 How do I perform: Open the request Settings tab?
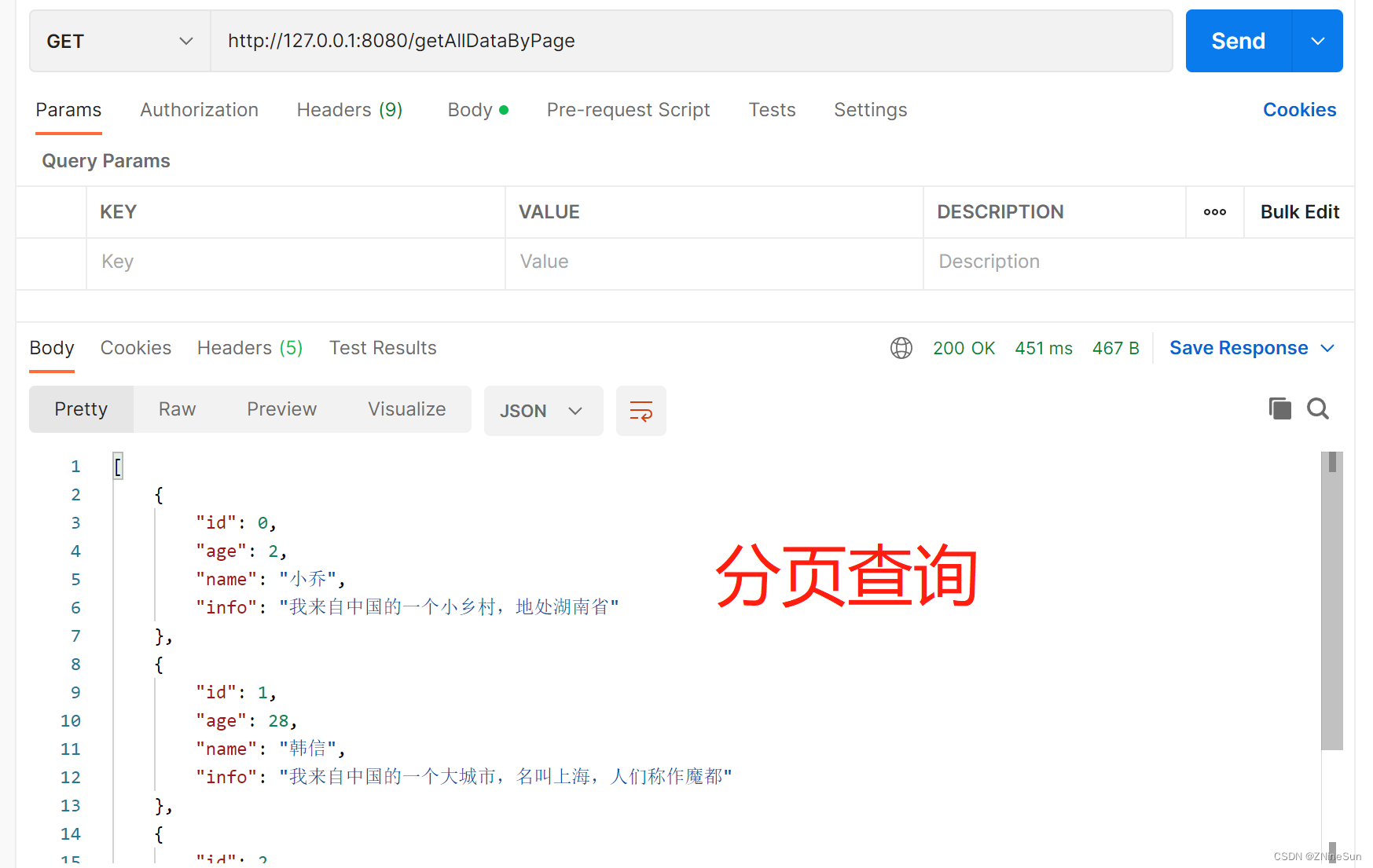coord(871,110)
